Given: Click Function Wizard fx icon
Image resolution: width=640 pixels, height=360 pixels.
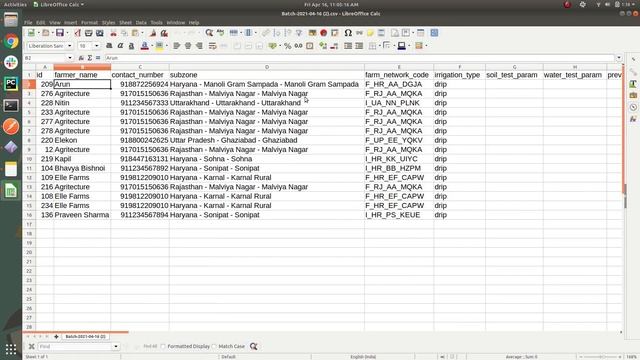Looking at the screenshot, I should point(82,58).
